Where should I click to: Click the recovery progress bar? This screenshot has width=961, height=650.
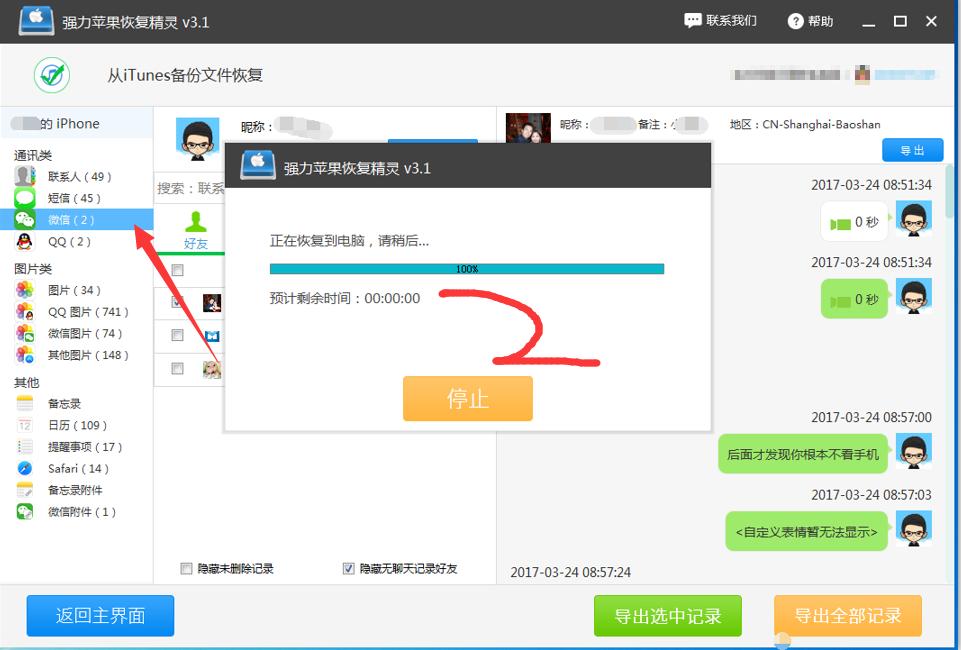[466, 268]
